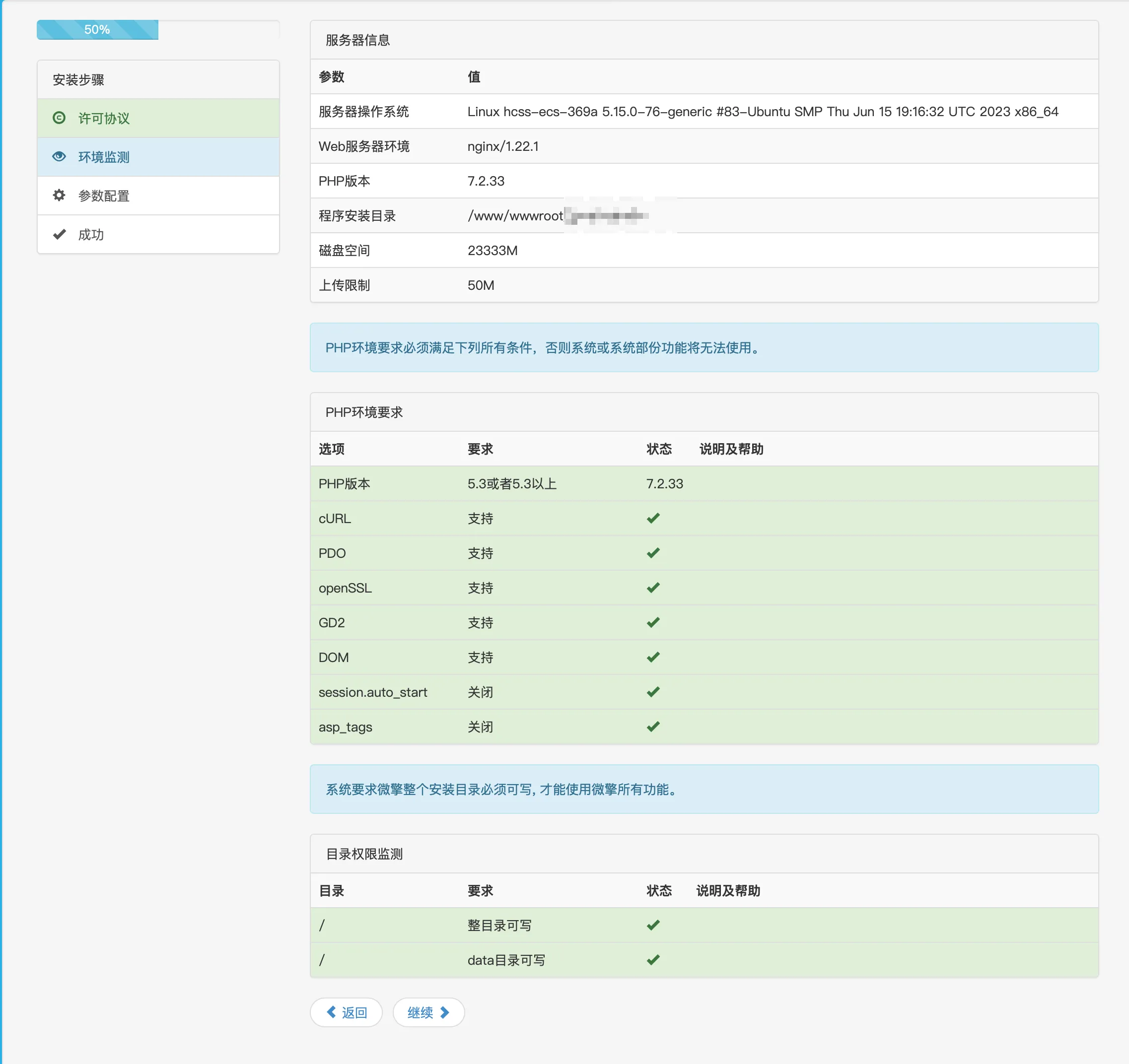The width and height of the screenshot is (1129, 1064).
Task: Click the checkmark icon beside 成功
Action: (x=59, y=234)
